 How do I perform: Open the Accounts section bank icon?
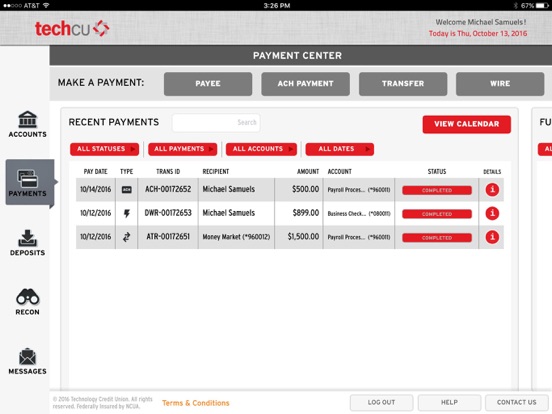coord(27,119)
